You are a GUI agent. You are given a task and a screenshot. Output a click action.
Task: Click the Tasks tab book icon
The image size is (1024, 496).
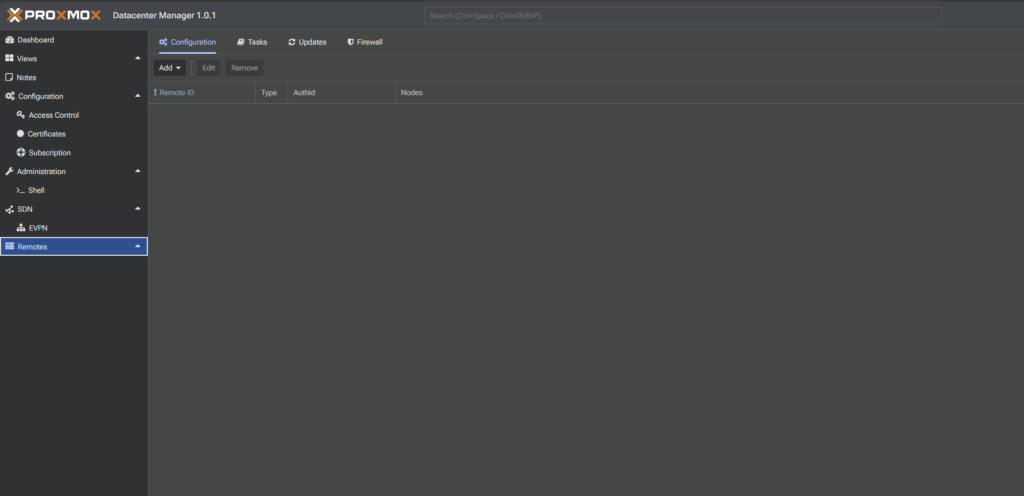click(240, 42)
